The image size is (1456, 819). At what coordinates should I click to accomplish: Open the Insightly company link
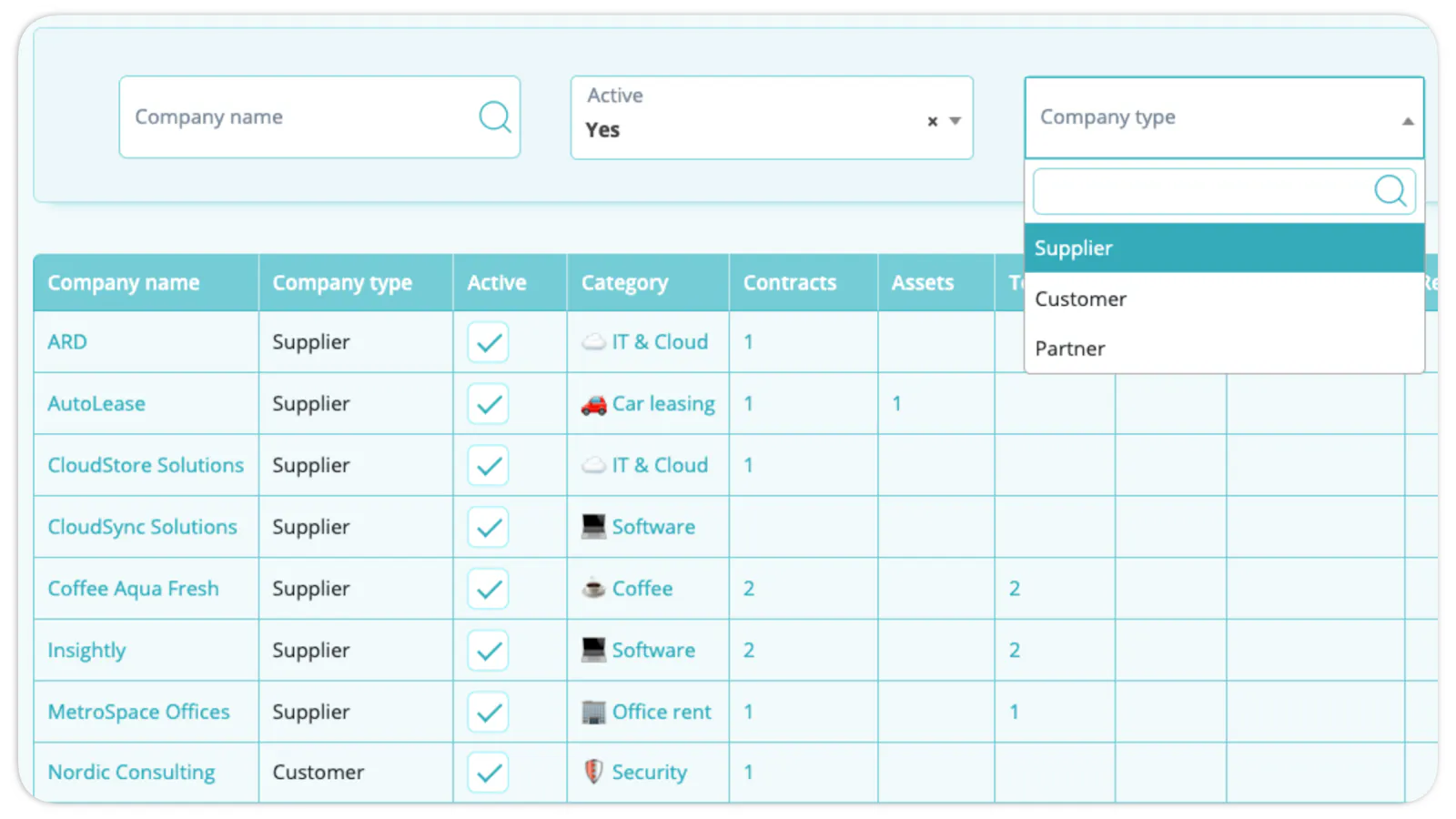pyautogui.click(x=86, y=651)
